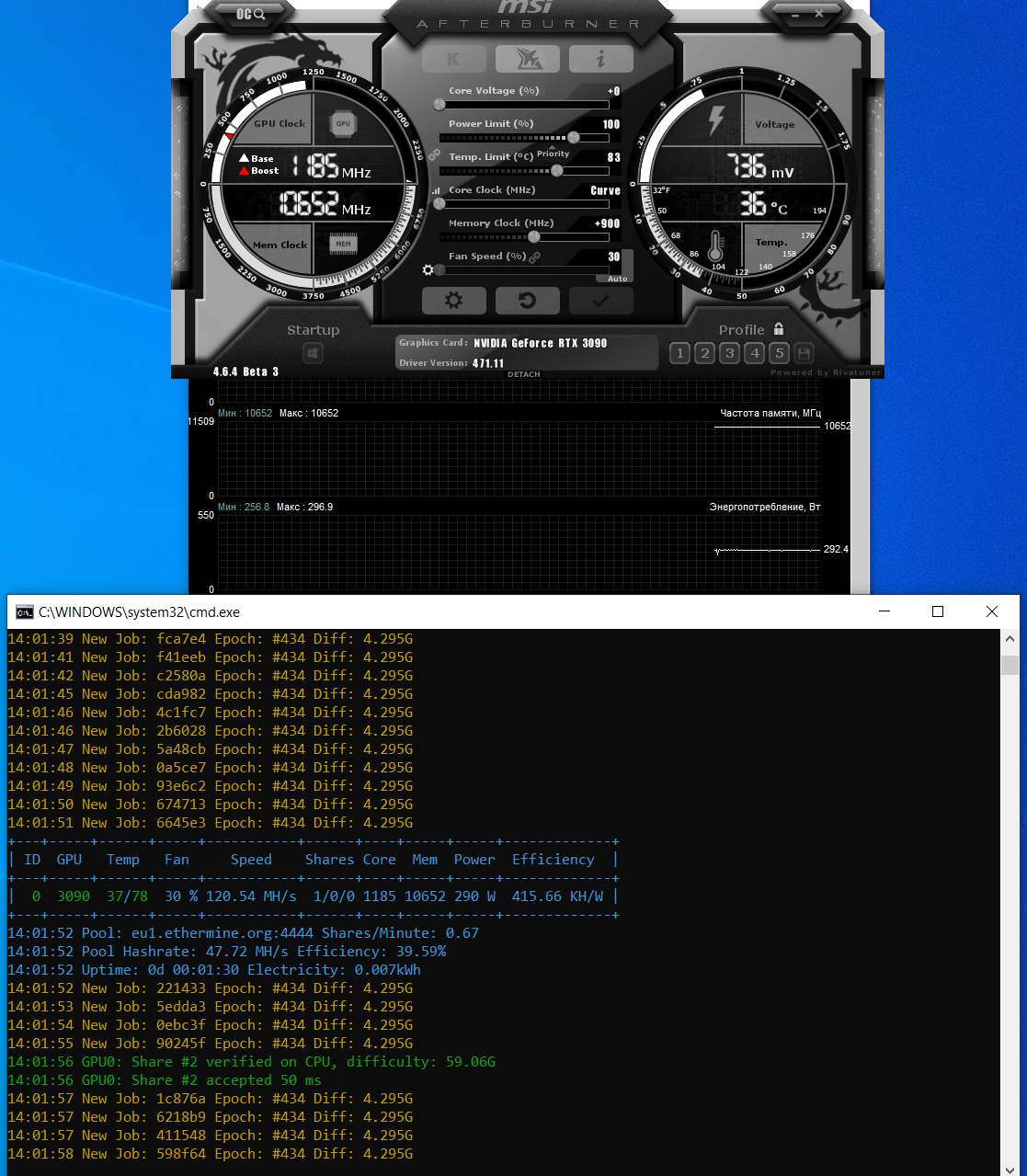The image size is (1027, 1176).
Task: Click the cmd.exe scrollbar up arrow
Action: (x=1010, y=639)
